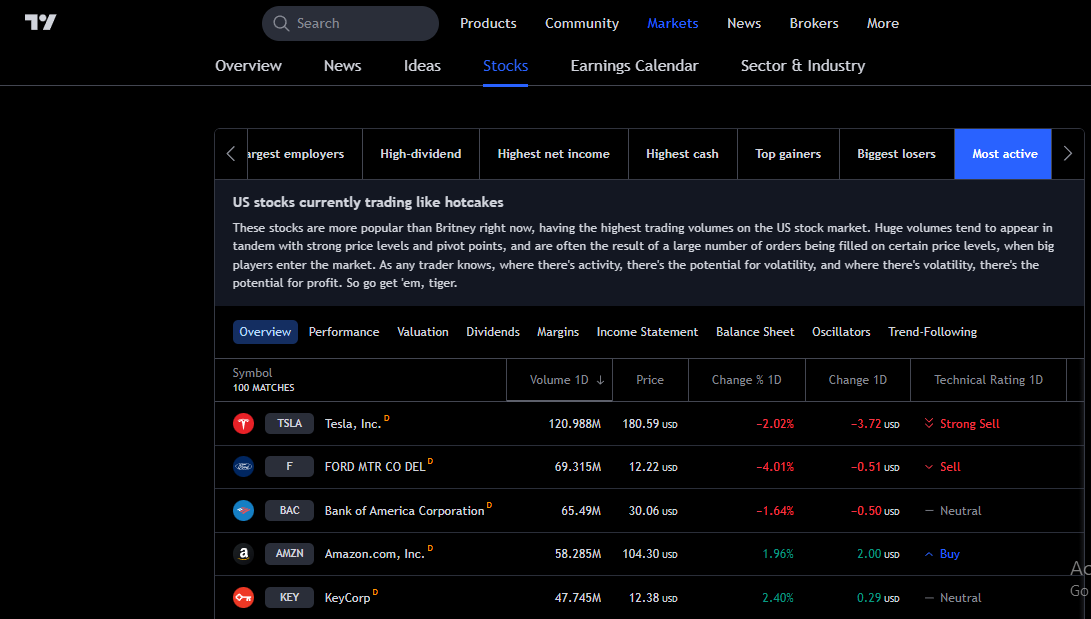Click the TradingView logo icon

(41, 23)
